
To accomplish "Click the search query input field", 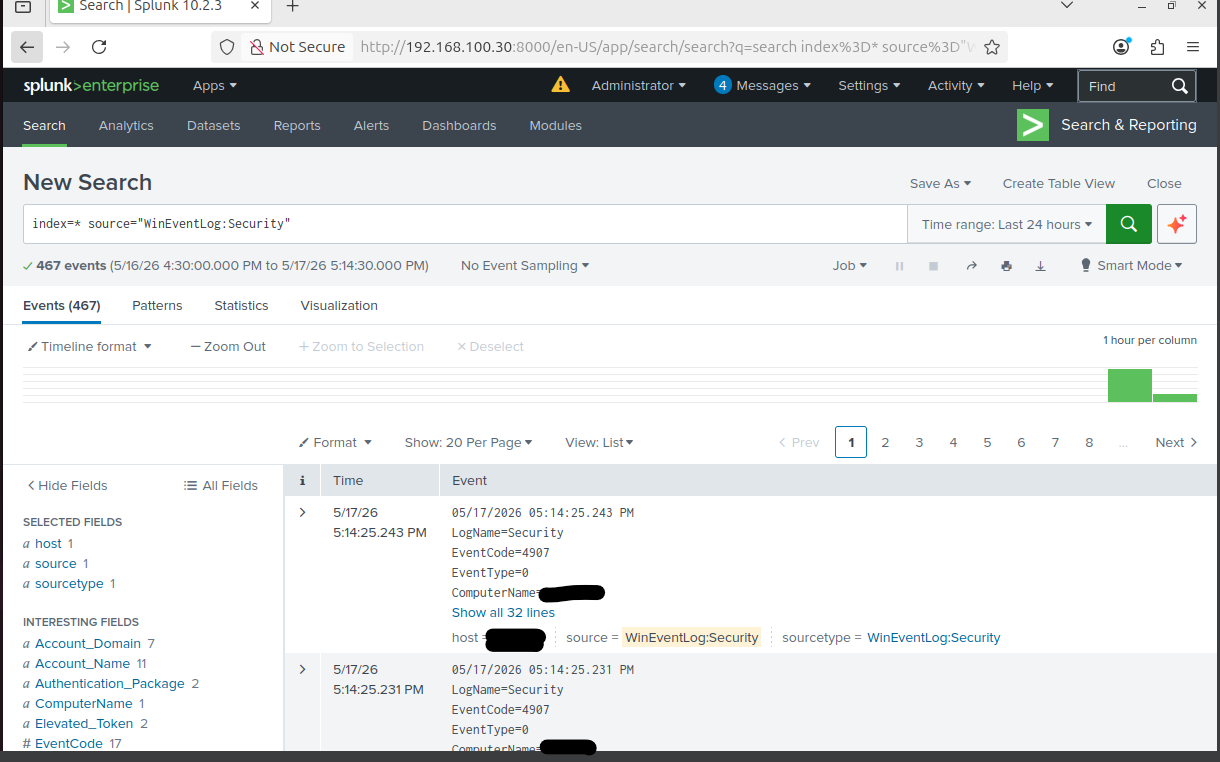I will (465, 224).
